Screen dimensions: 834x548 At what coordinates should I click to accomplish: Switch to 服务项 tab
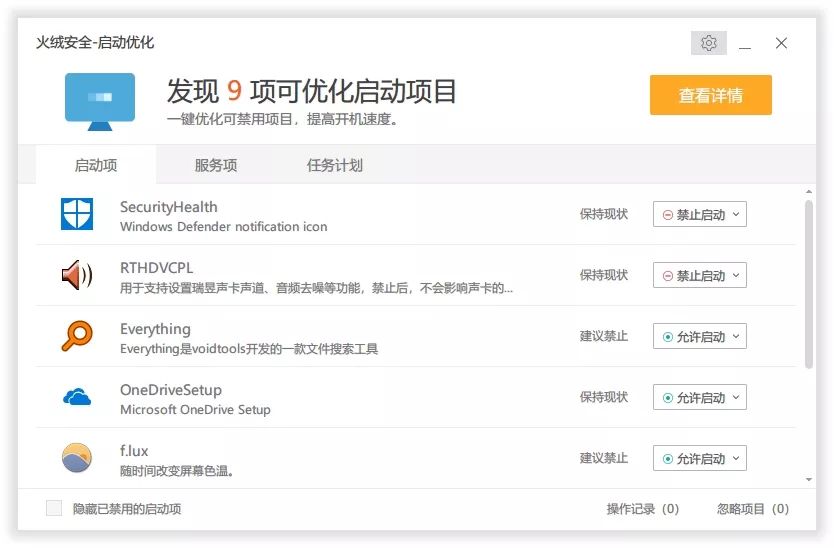pyautogui.click(x=215, y=165)
